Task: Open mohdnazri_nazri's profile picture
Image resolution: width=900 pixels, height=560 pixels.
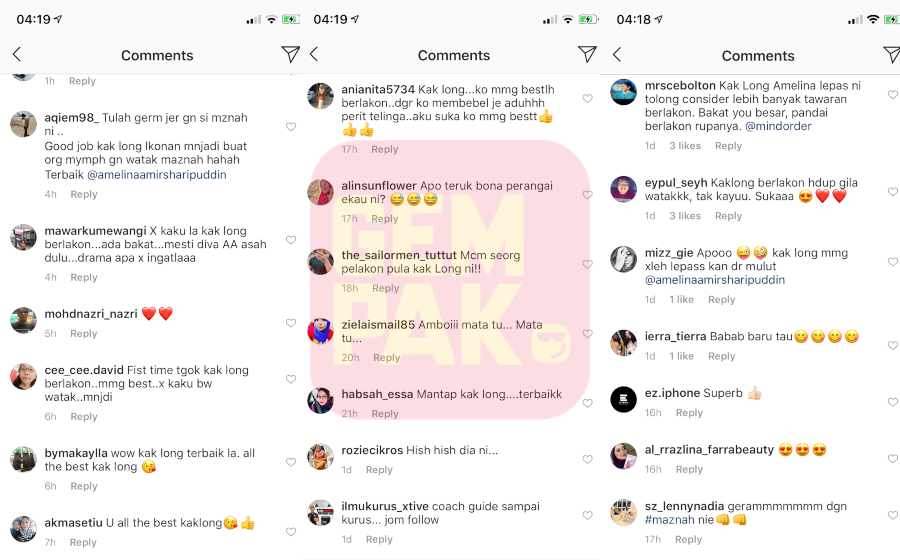Action: [x=24, y=320]
